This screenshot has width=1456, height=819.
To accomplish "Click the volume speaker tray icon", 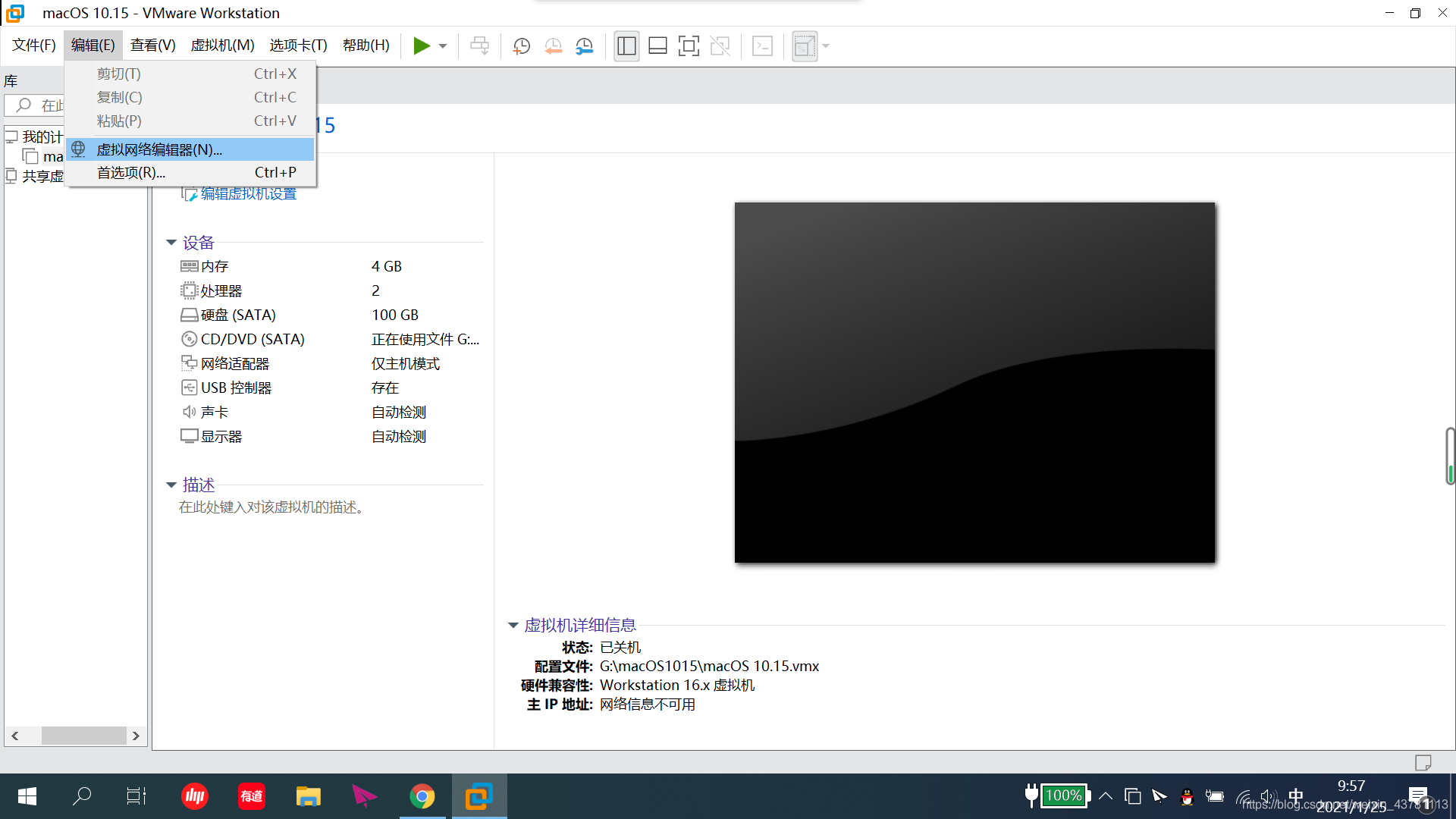I will click(1267, 796).
